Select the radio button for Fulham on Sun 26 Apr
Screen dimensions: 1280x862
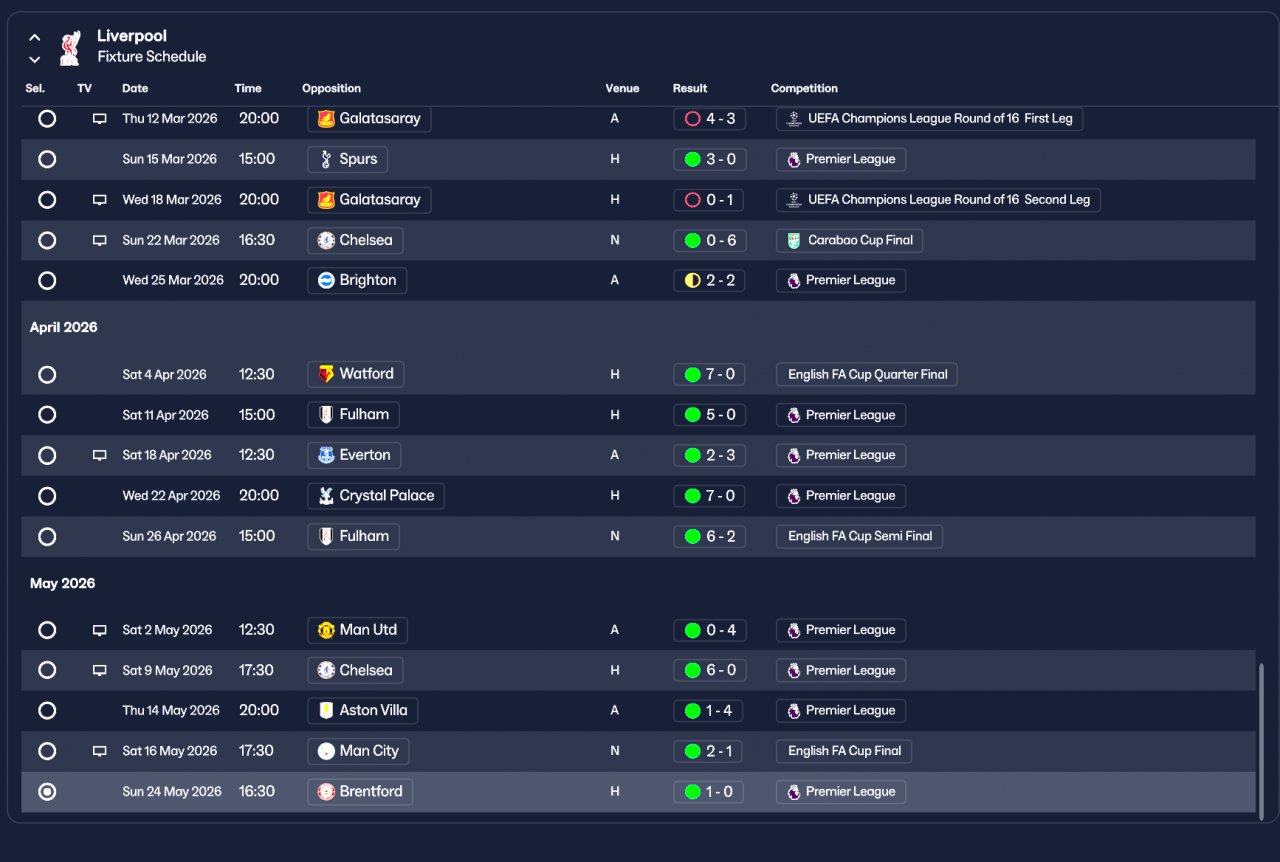click(47, 536)
